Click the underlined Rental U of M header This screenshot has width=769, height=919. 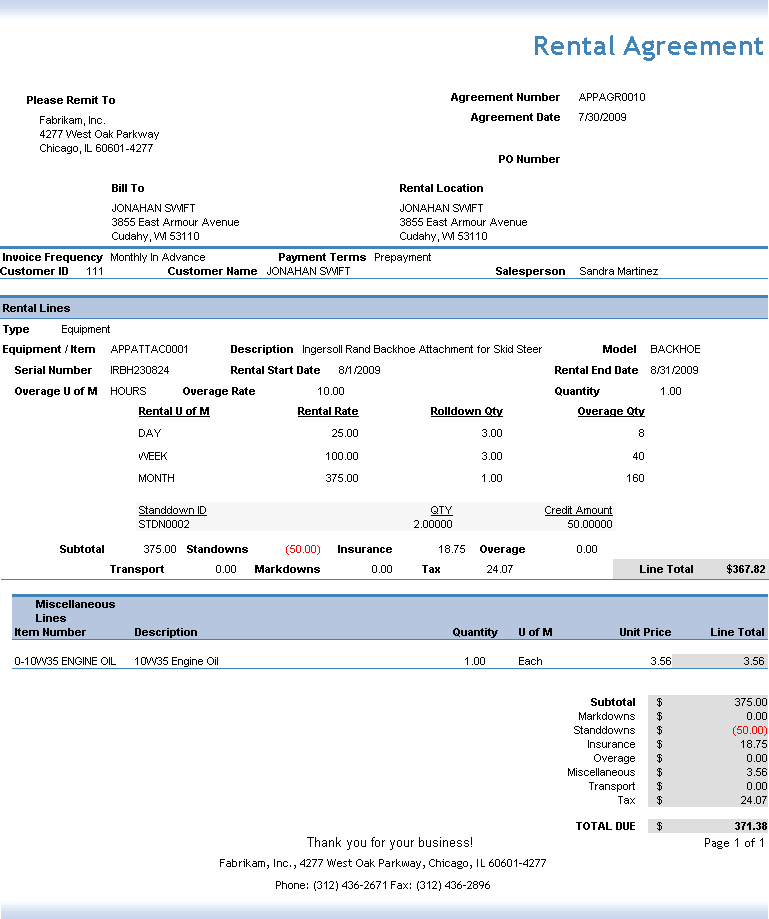174,411
